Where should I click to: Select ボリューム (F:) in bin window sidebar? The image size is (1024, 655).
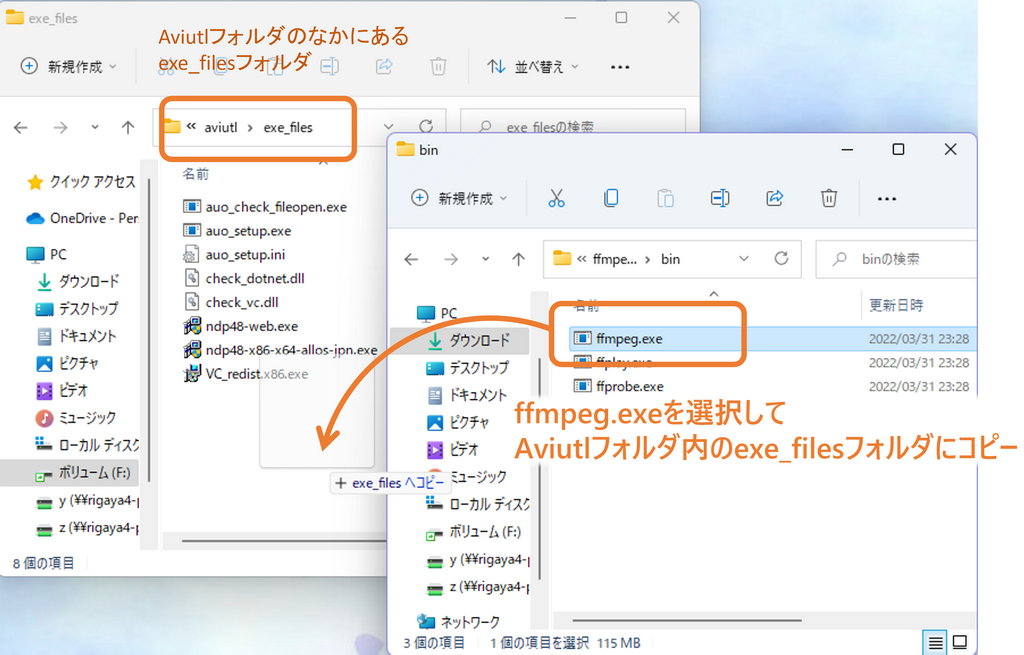pos(473,532)
